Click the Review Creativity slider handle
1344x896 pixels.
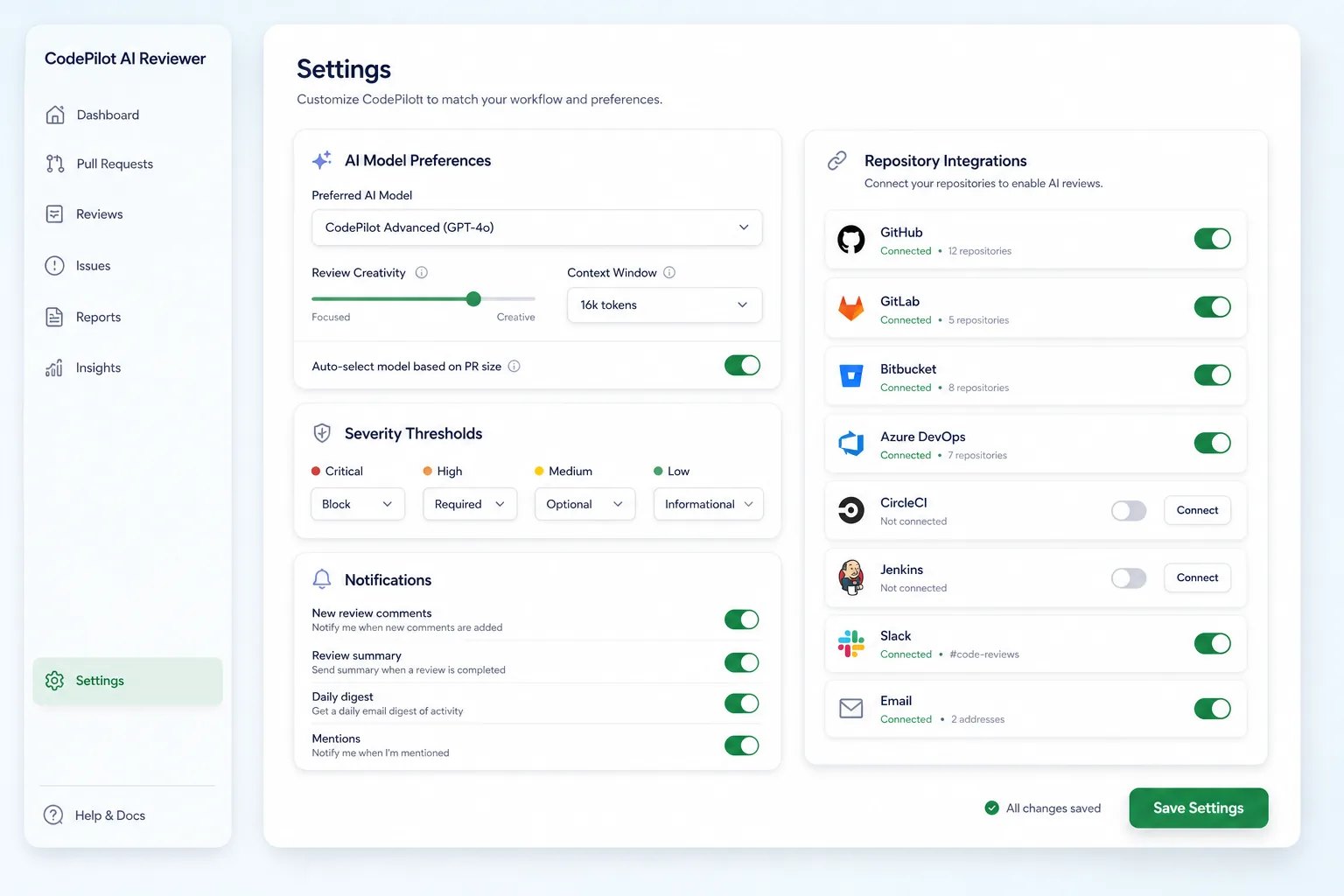pyautogui.click(x=473, y=299)
